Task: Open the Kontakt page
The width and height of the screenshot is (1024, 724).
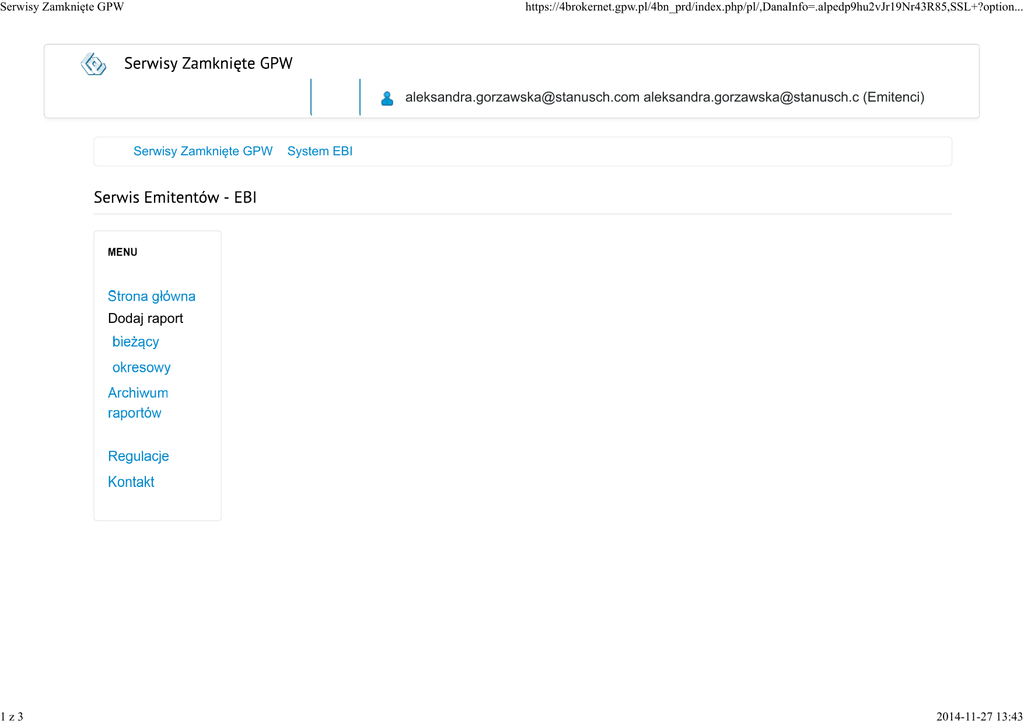Action: click(x=131, y=482)
